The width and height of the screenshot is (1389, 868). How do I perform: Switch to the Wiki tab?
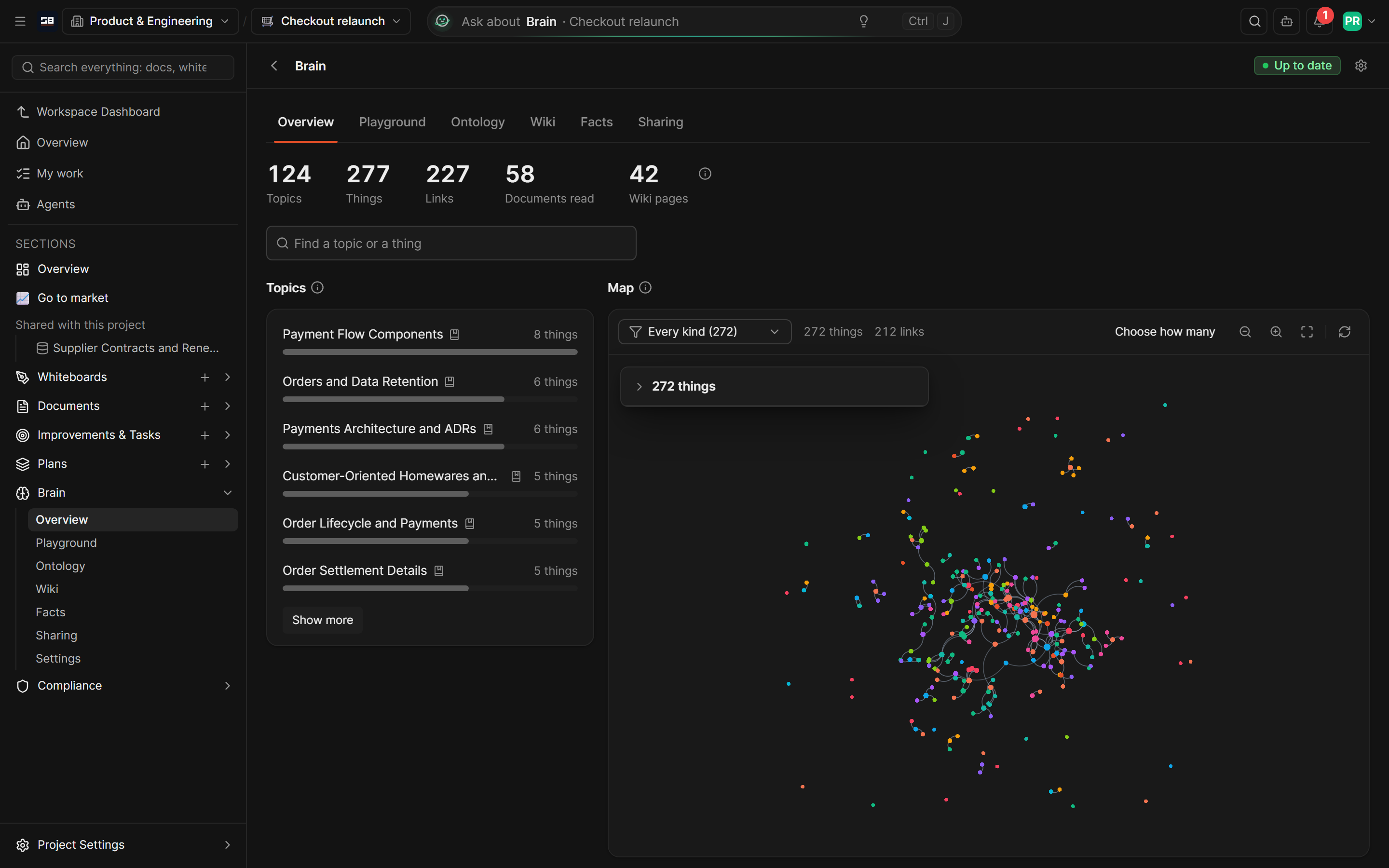tap(543, 122)
